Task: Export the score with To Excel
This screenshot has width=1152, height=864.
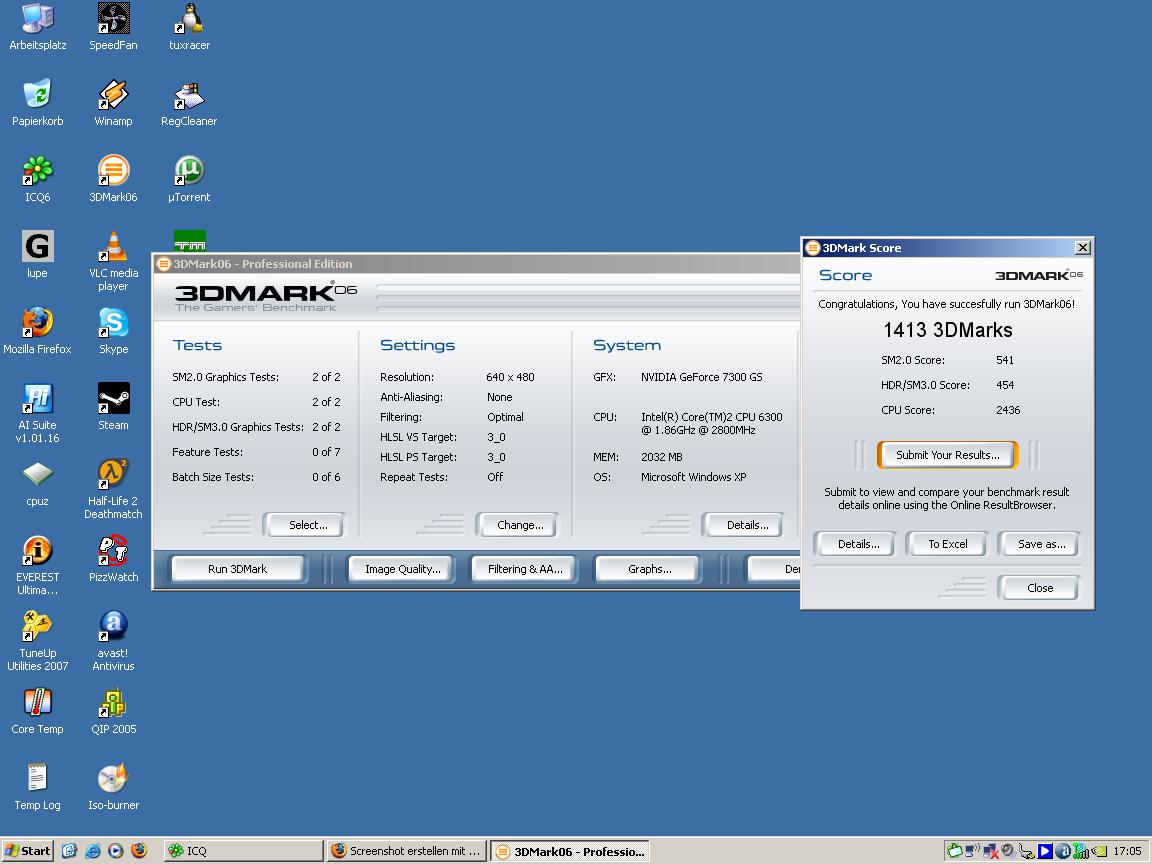Action: pyautogui.click(x=948, y=544)
